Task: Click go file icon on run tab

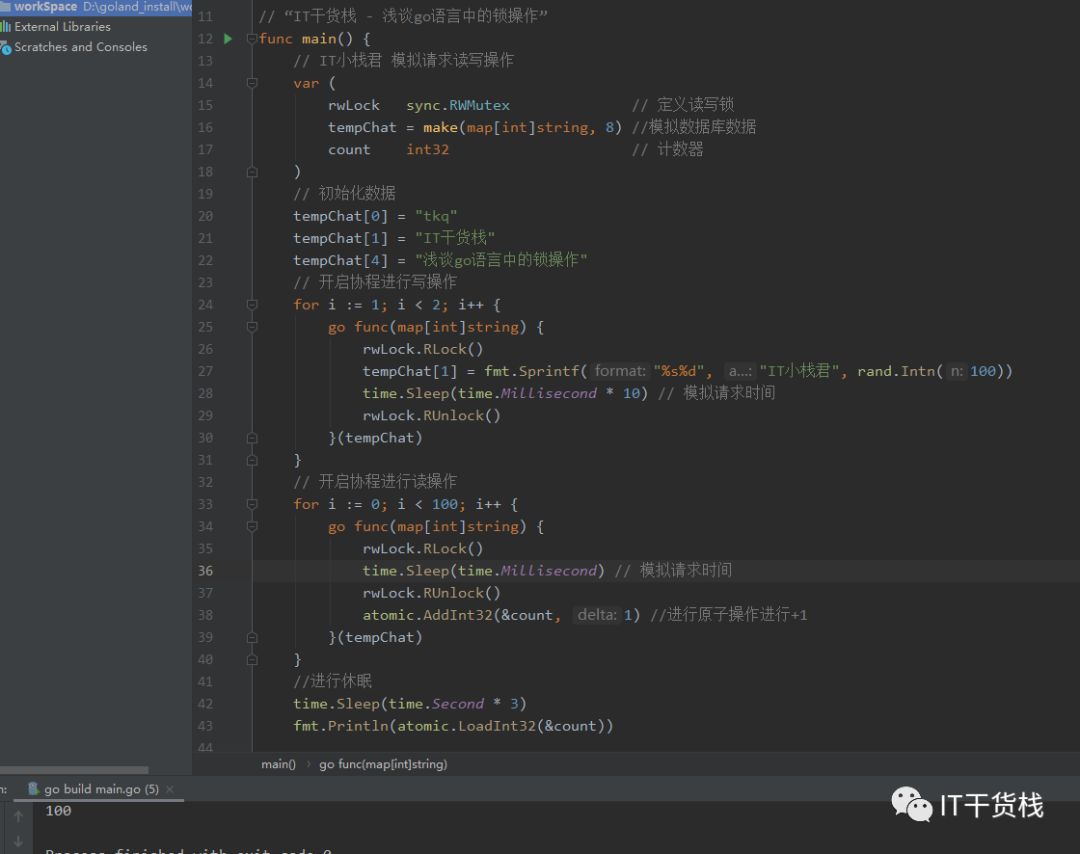Action: [33, 789]
